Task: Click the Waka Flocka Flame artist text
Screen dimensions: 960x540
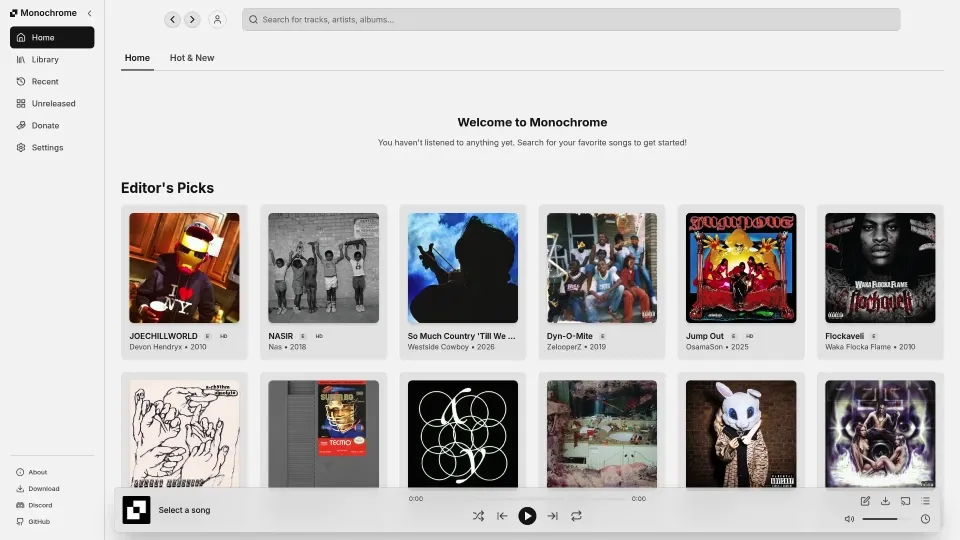Action: (858, 347)
